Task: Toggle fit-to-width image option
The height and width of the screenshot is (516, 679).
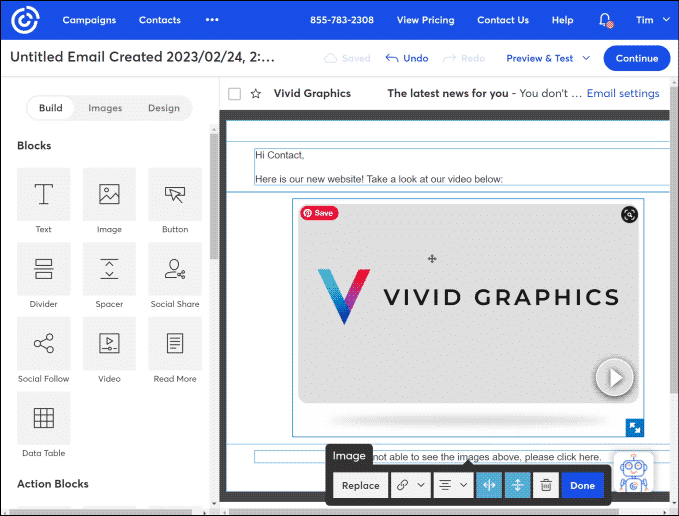Action: (489, 485)
